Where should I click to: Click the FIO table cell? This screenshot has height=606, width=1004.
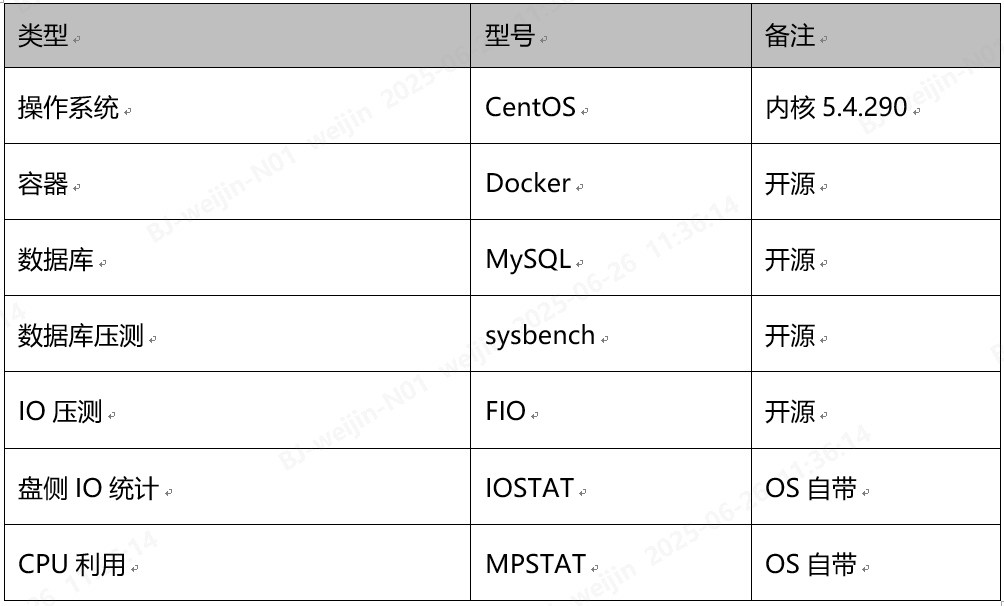[x=506, y=412]
